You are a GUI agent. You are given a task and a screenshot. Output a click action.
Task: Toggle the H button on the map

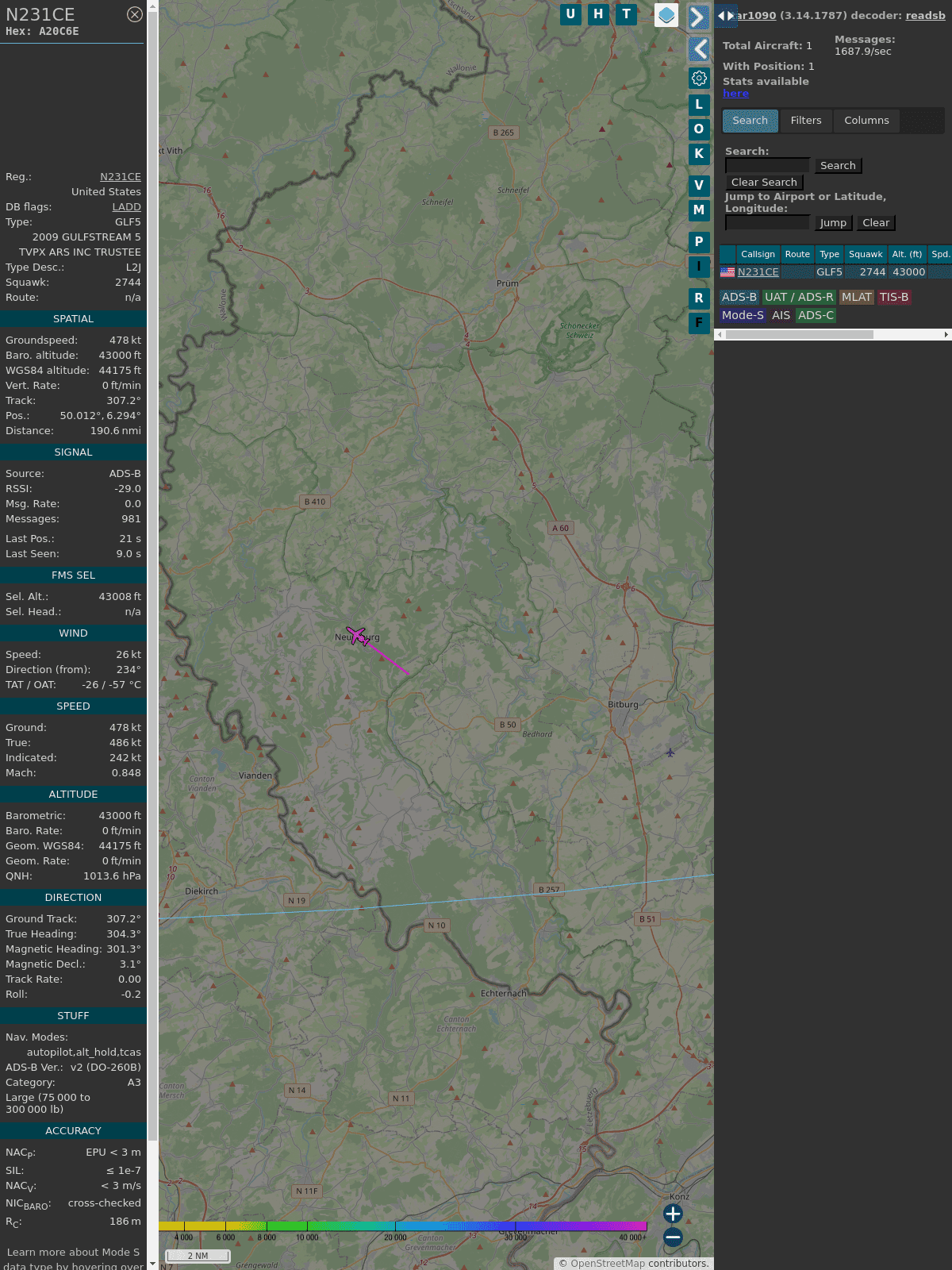[x=598, y=14]
